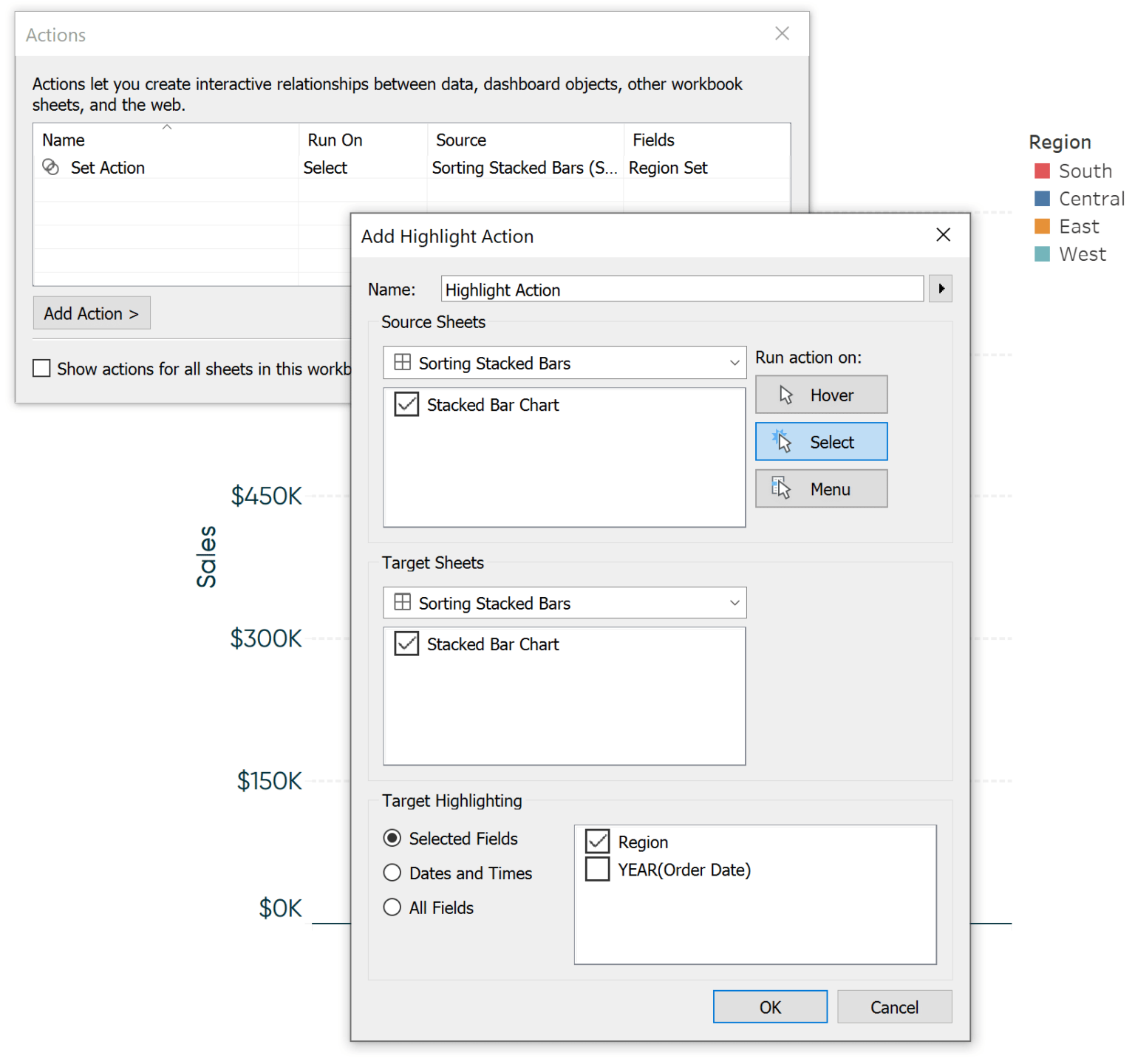Click the Highlight Action name field

[680, 289]
